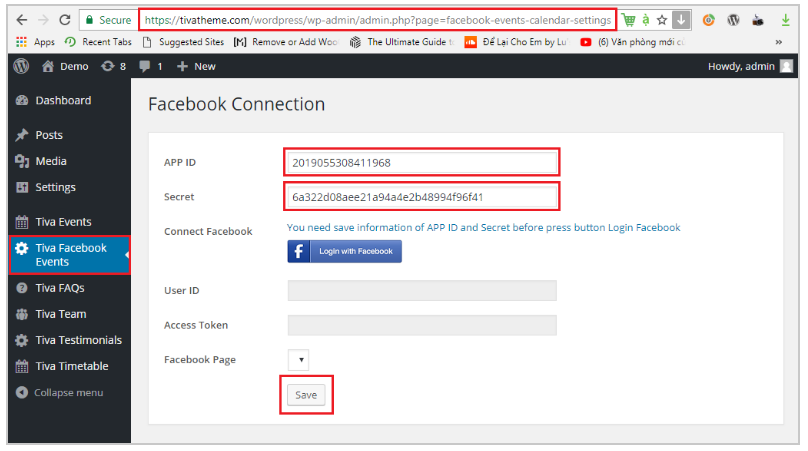This screenshot has width=808, height=451.
Task: Click the green 'à' extension icon
Action: (x=646, y=20)
